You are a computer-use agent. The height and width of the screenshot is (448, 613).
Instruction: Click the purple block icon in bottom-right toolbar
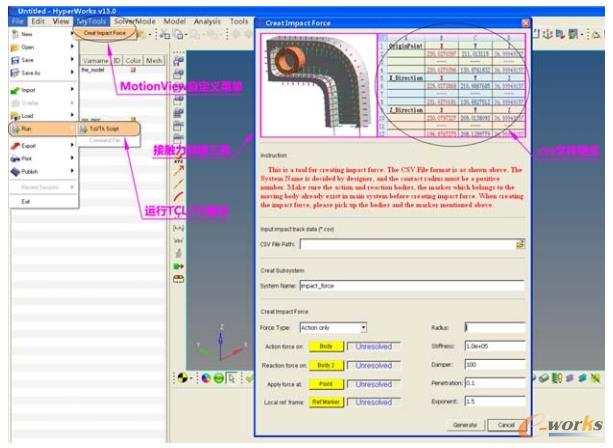(570, 378)
